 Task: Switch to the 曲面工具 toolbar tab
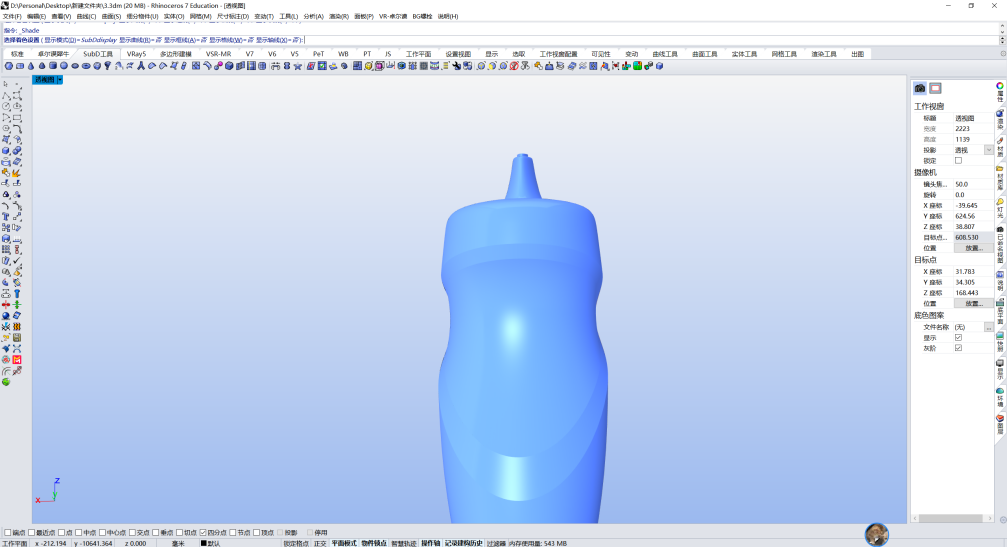pyautogui.click(x=705, y=54)
